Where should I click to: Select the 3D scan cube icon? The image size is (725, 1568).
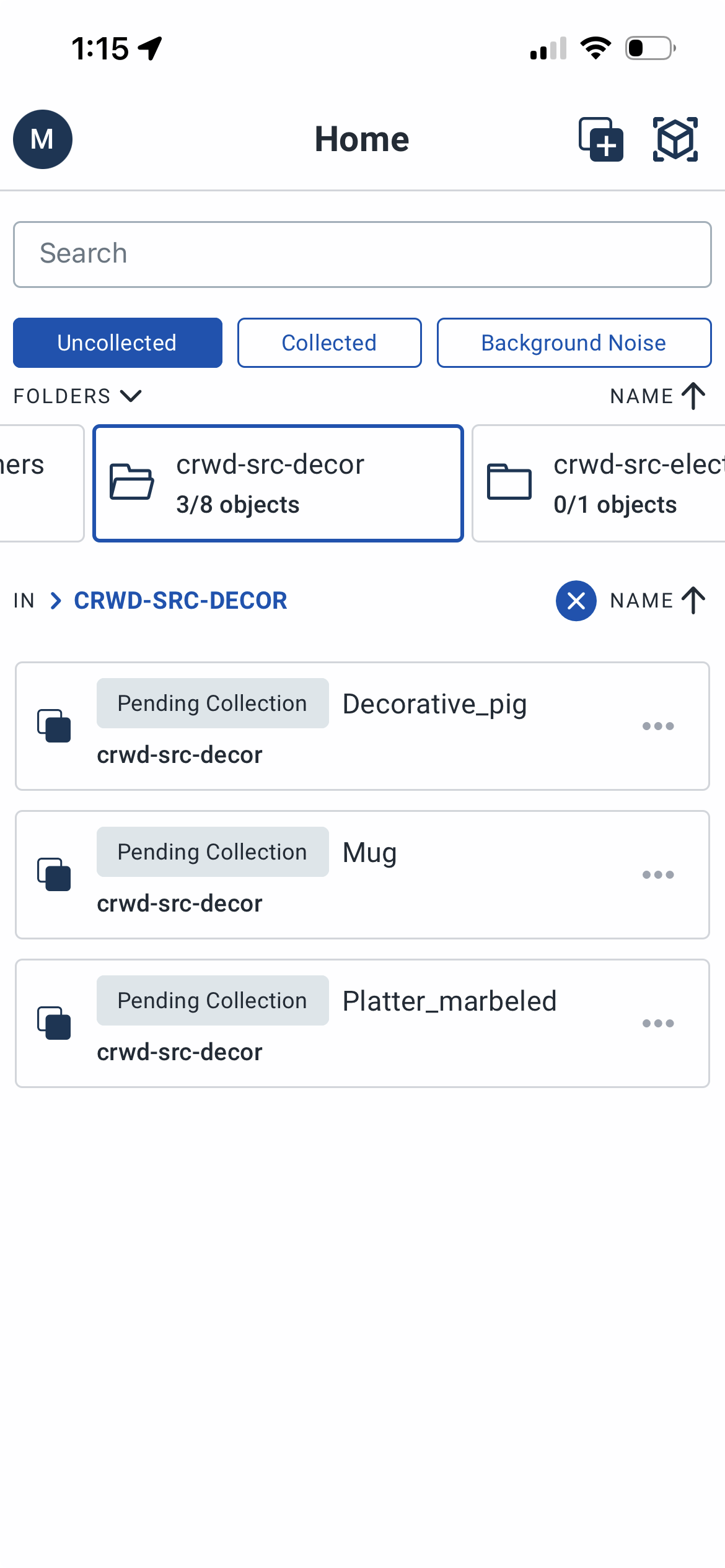pyautogui.click(x=675, y=140)
